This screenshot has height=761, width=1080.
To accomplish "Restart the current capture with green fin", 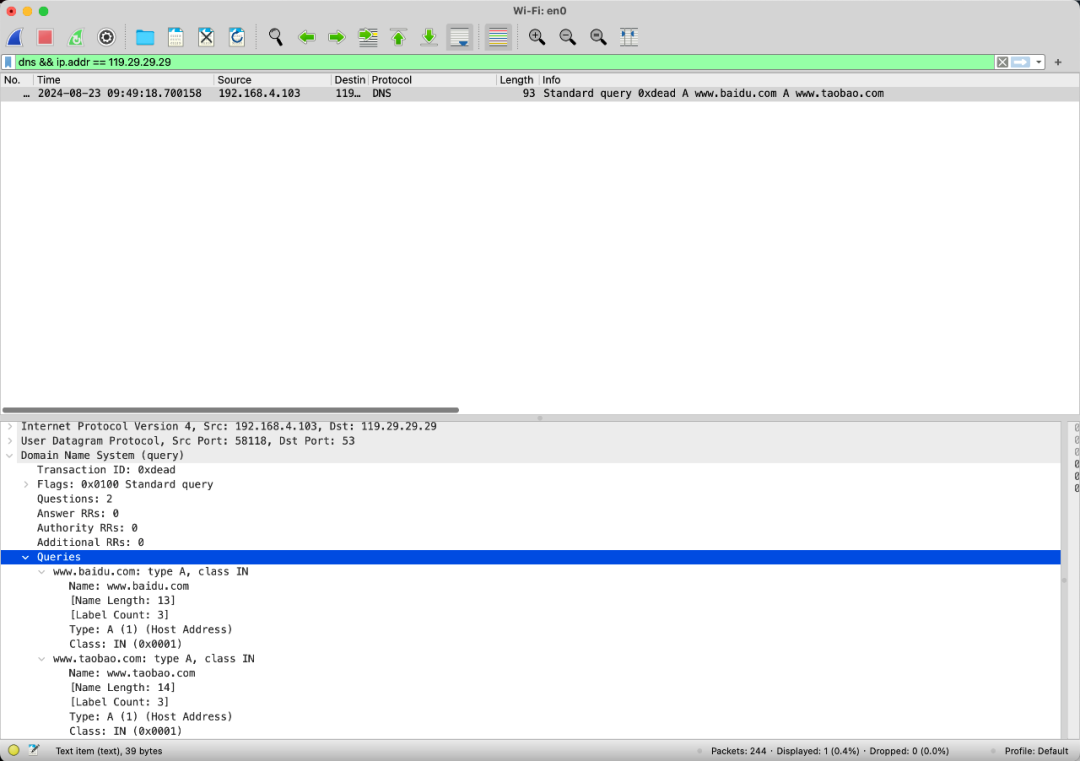I will pos(76,38).
